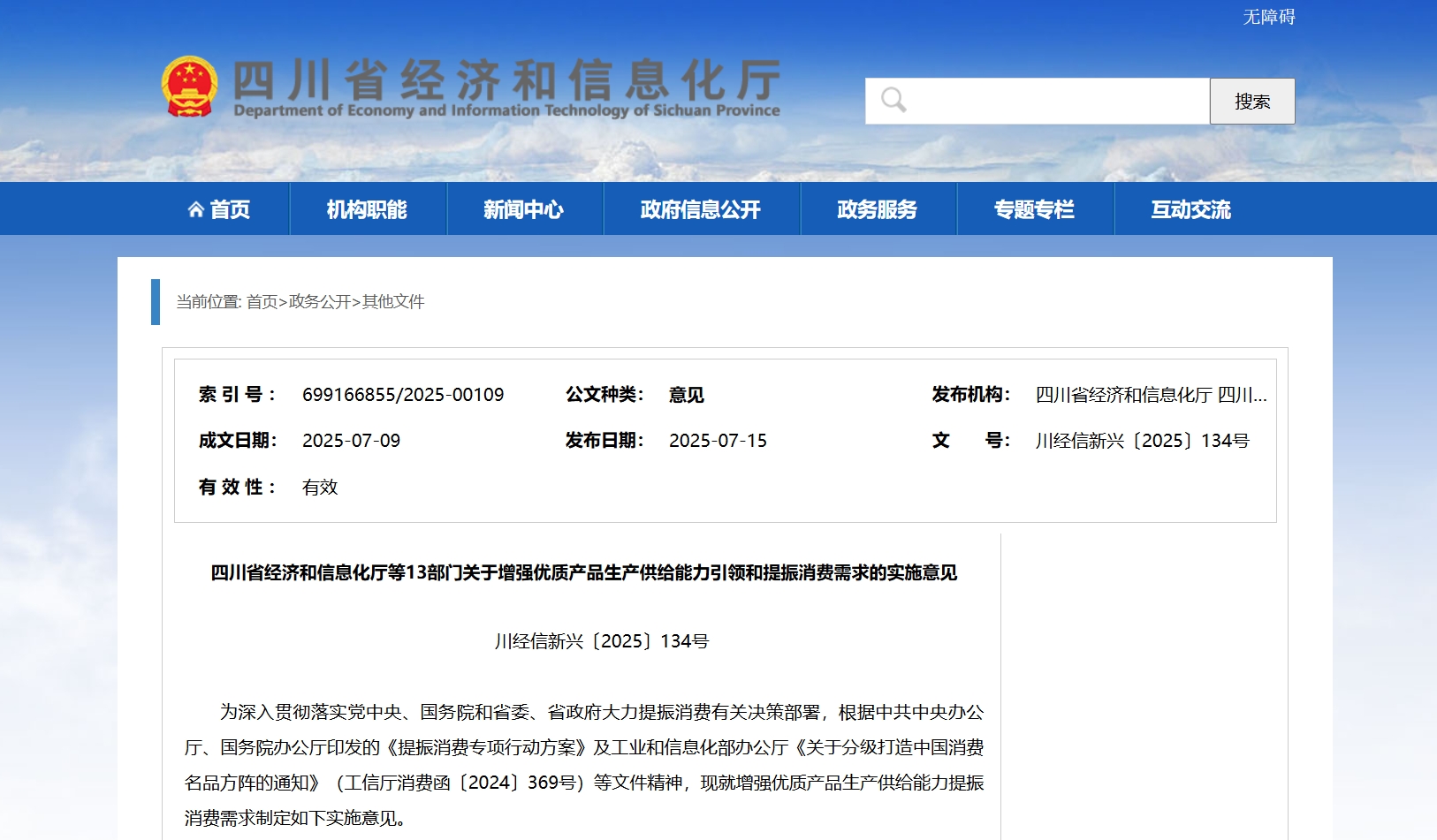
Task: Select 其他文件 in the breadcrumb
Action: coord(392,301)
